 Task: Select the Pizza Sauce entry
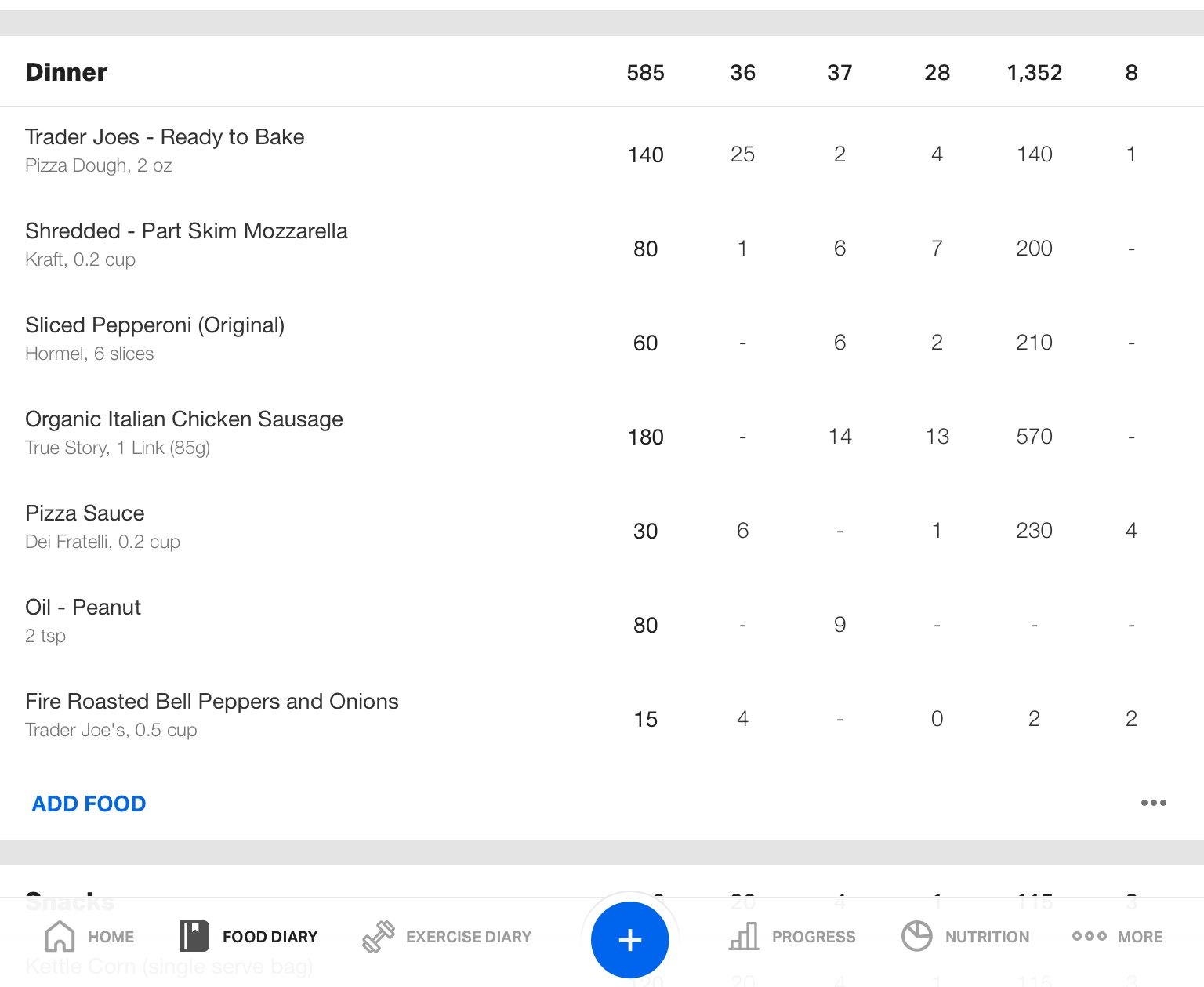(x=602, y=530)
